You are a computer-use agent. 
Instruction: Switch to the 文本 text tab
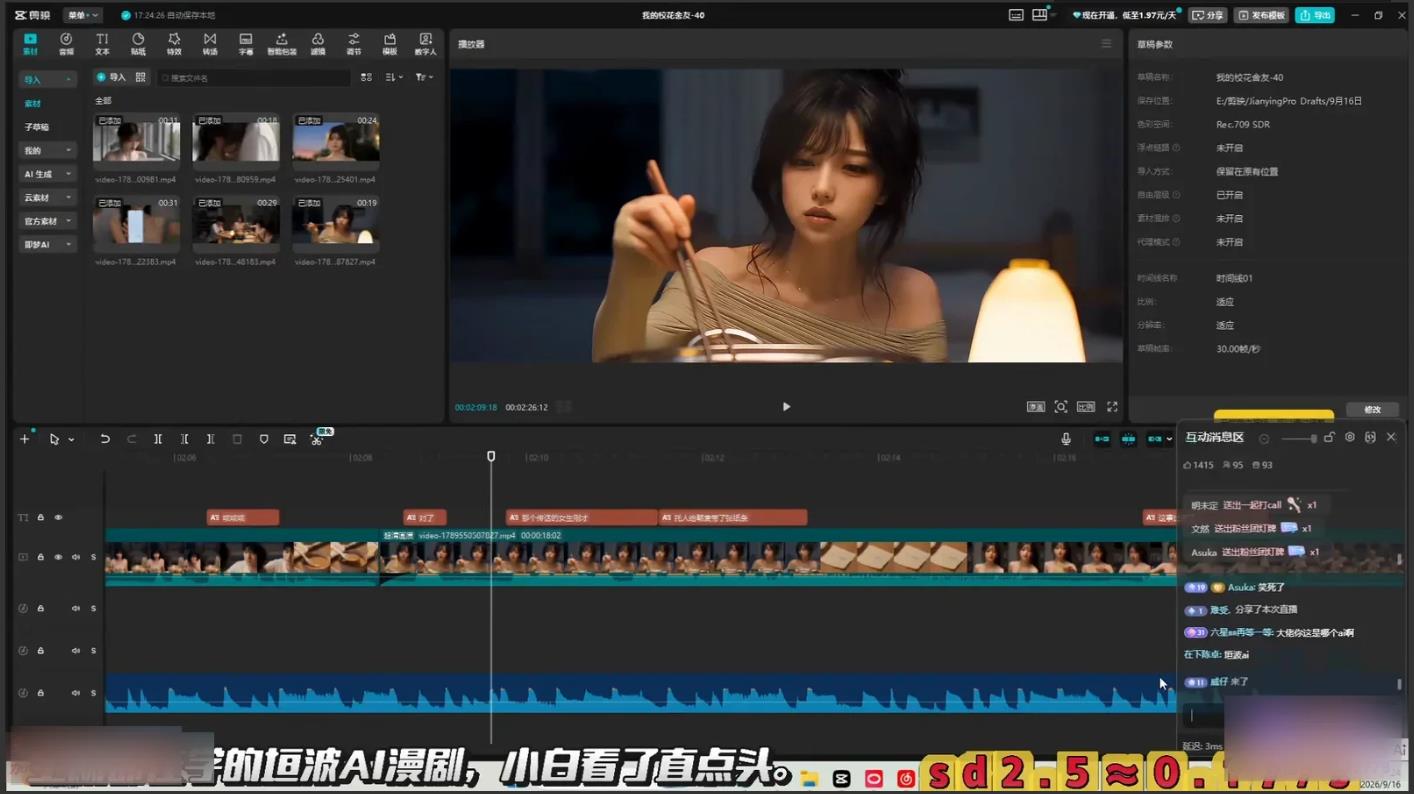click(x=102, y=44)
